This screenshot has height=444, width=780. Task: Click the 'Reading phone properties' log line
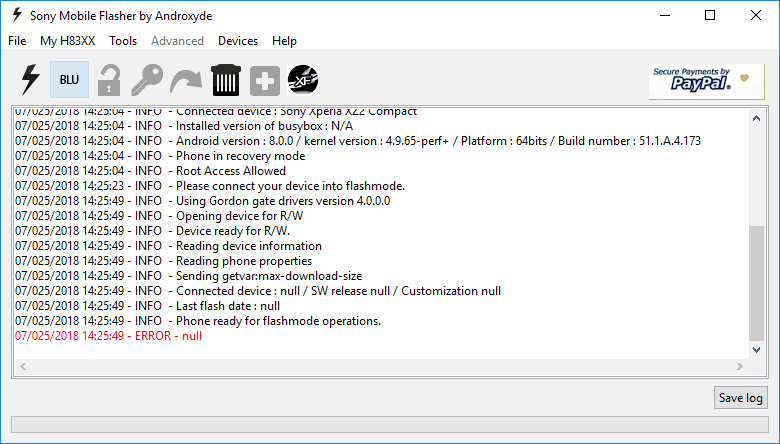coord(163,261)
